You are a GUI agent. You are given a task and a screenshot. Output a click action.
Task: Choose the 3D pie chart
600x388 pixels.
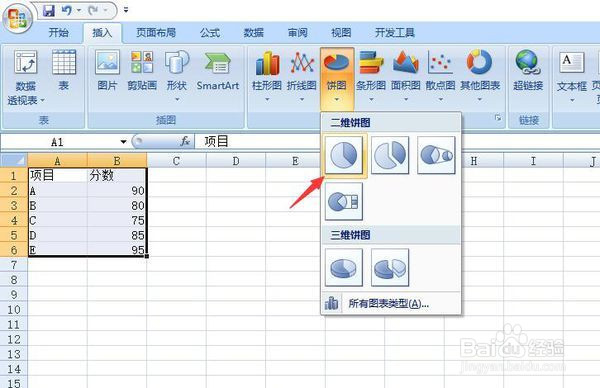coord(344,267)
